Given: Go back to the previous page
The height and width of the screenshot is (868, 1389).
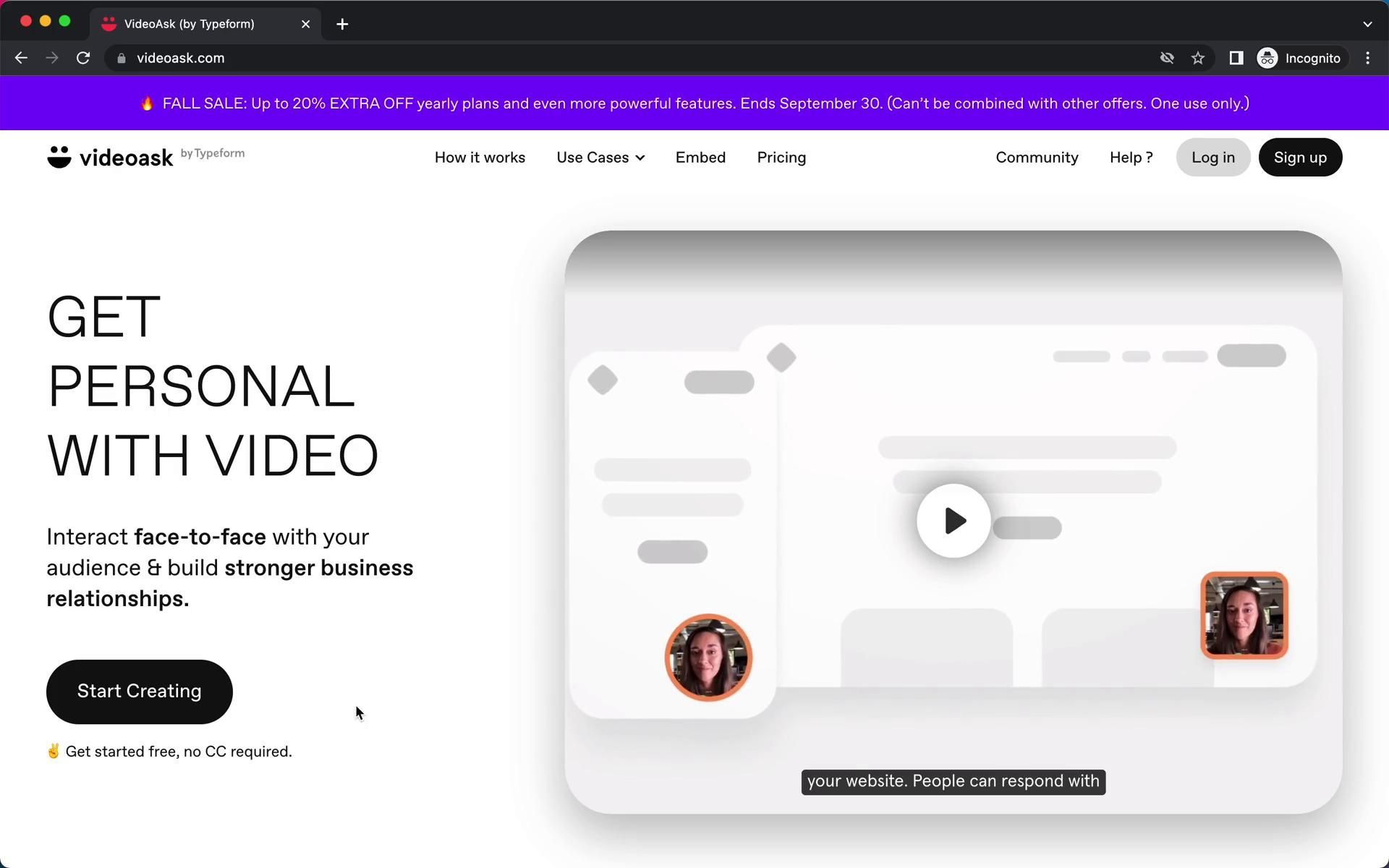Looking at the screenshot, I should pos(21,58).
